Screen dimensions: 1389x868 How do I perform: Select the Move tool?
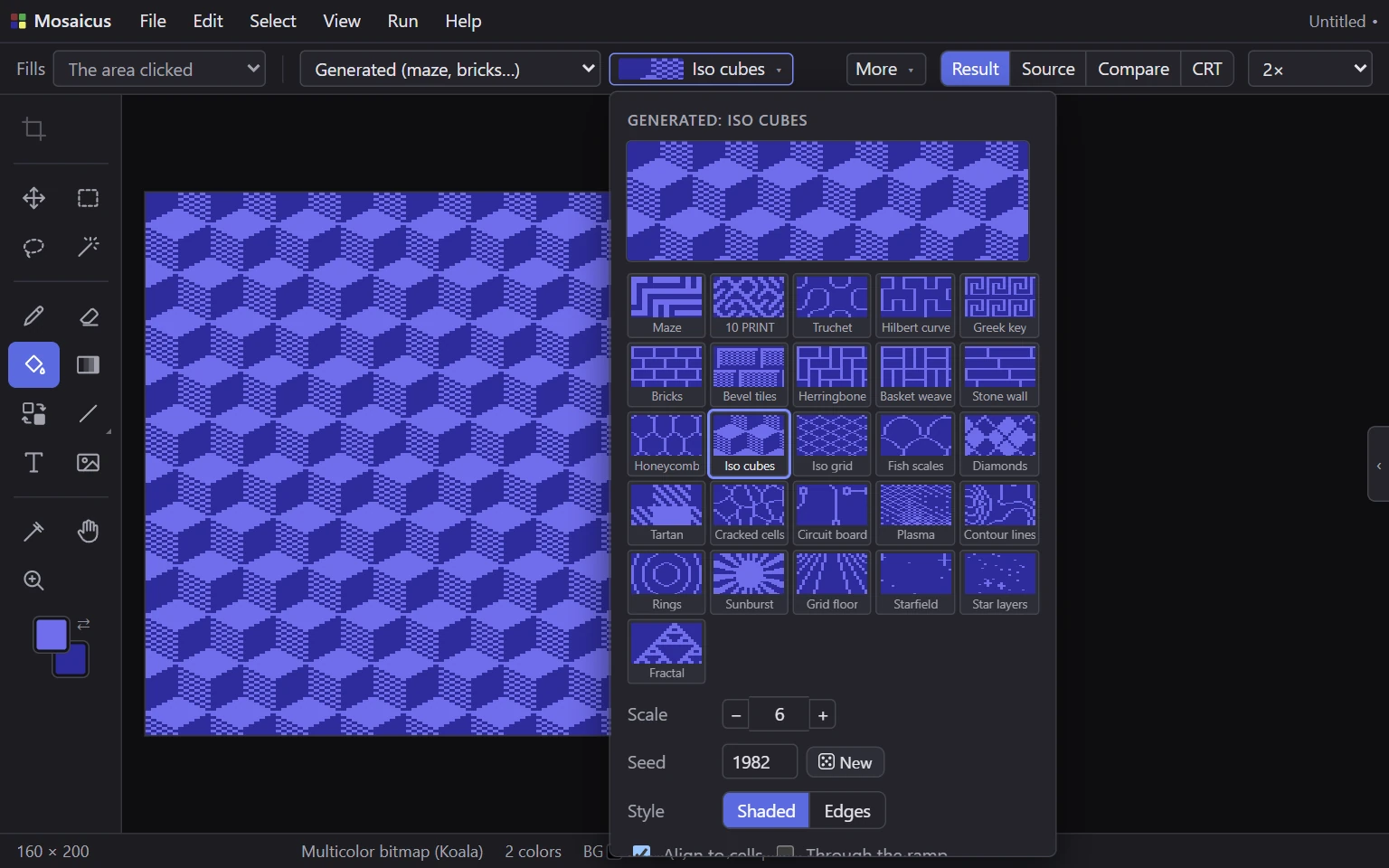coord(34,198)
